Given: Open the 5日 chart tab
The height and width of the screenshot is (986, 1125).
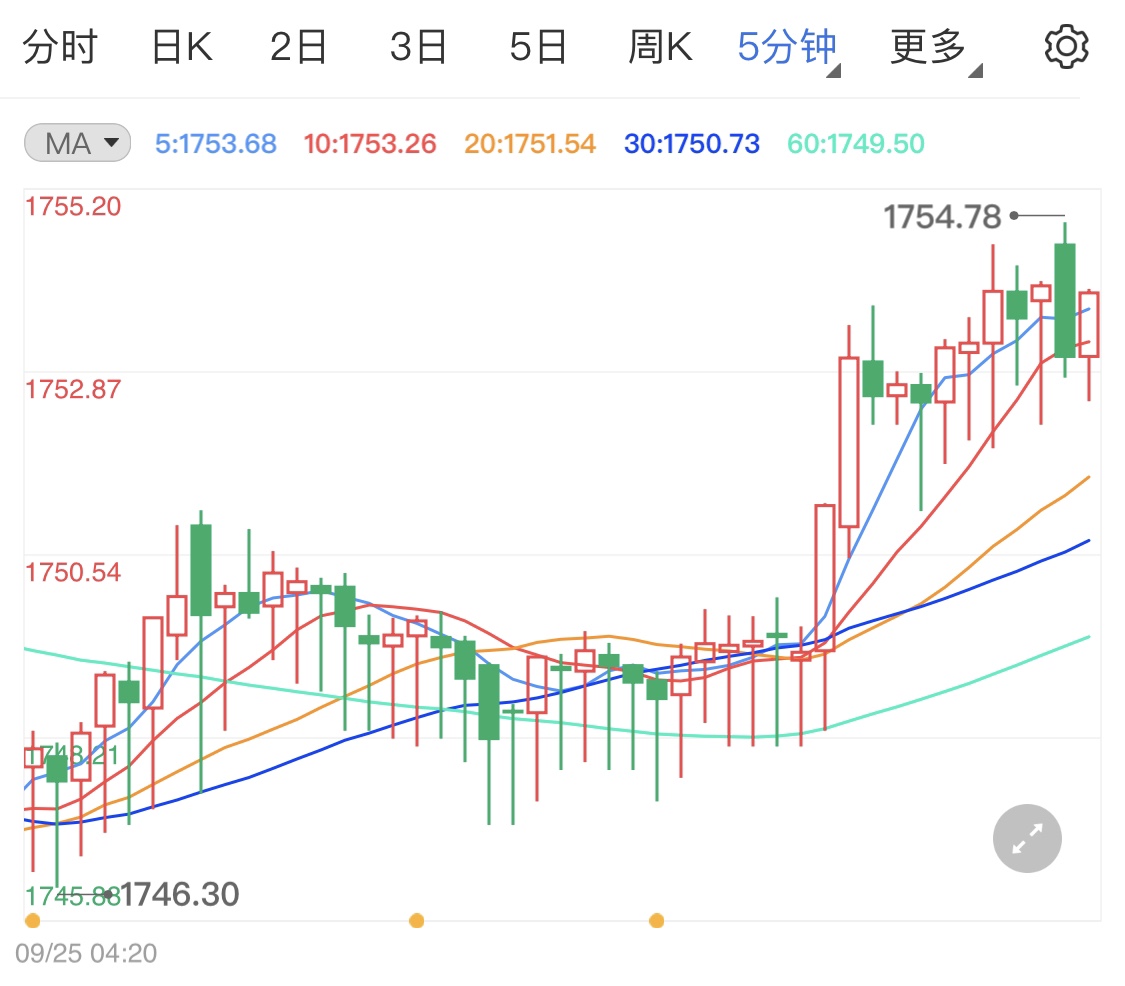Looking at the screenshot, I should (538, 47).
